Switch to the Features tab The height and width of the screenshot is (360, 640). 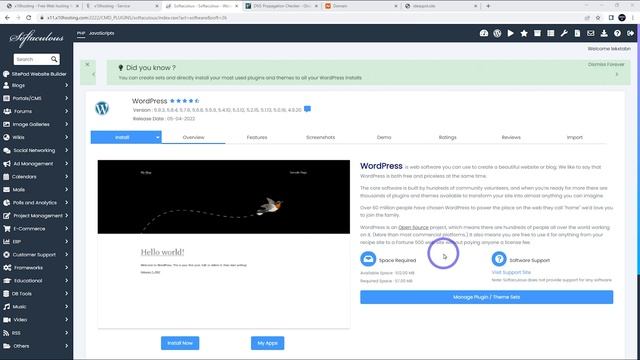click(257, 138)
